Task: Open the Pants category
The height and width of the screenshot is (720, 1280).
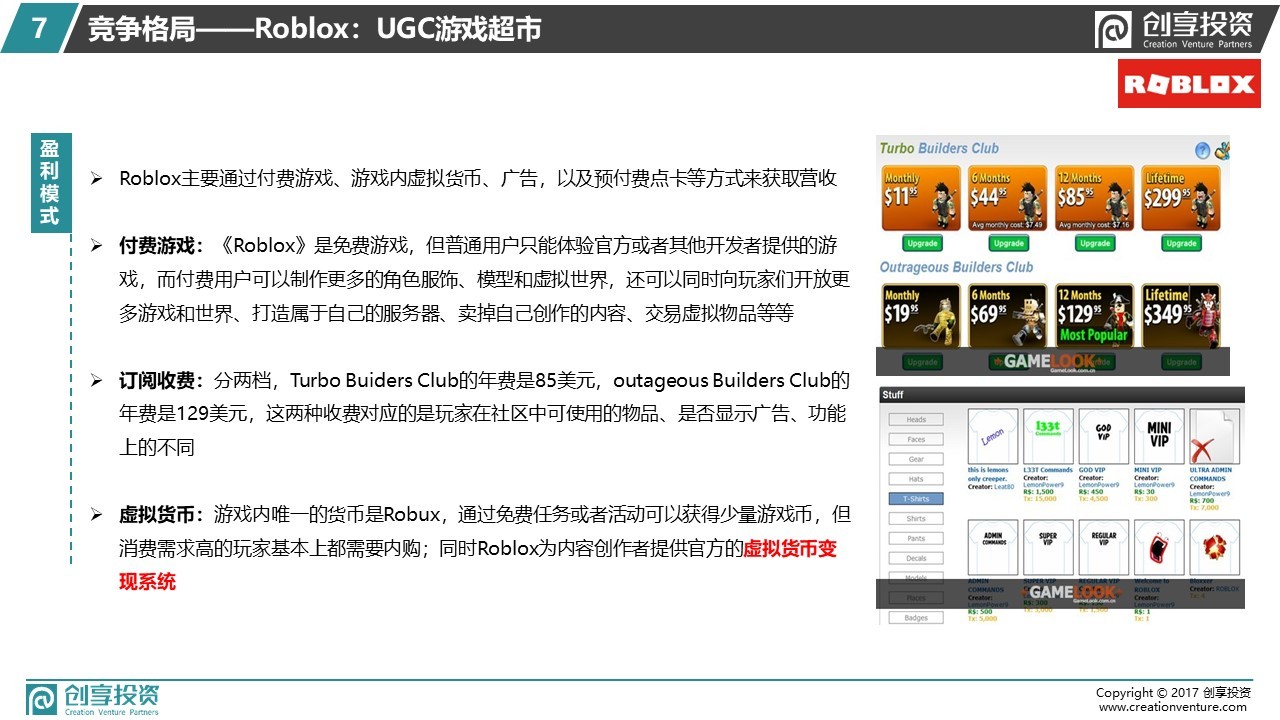Action: [x=916, y=538]
